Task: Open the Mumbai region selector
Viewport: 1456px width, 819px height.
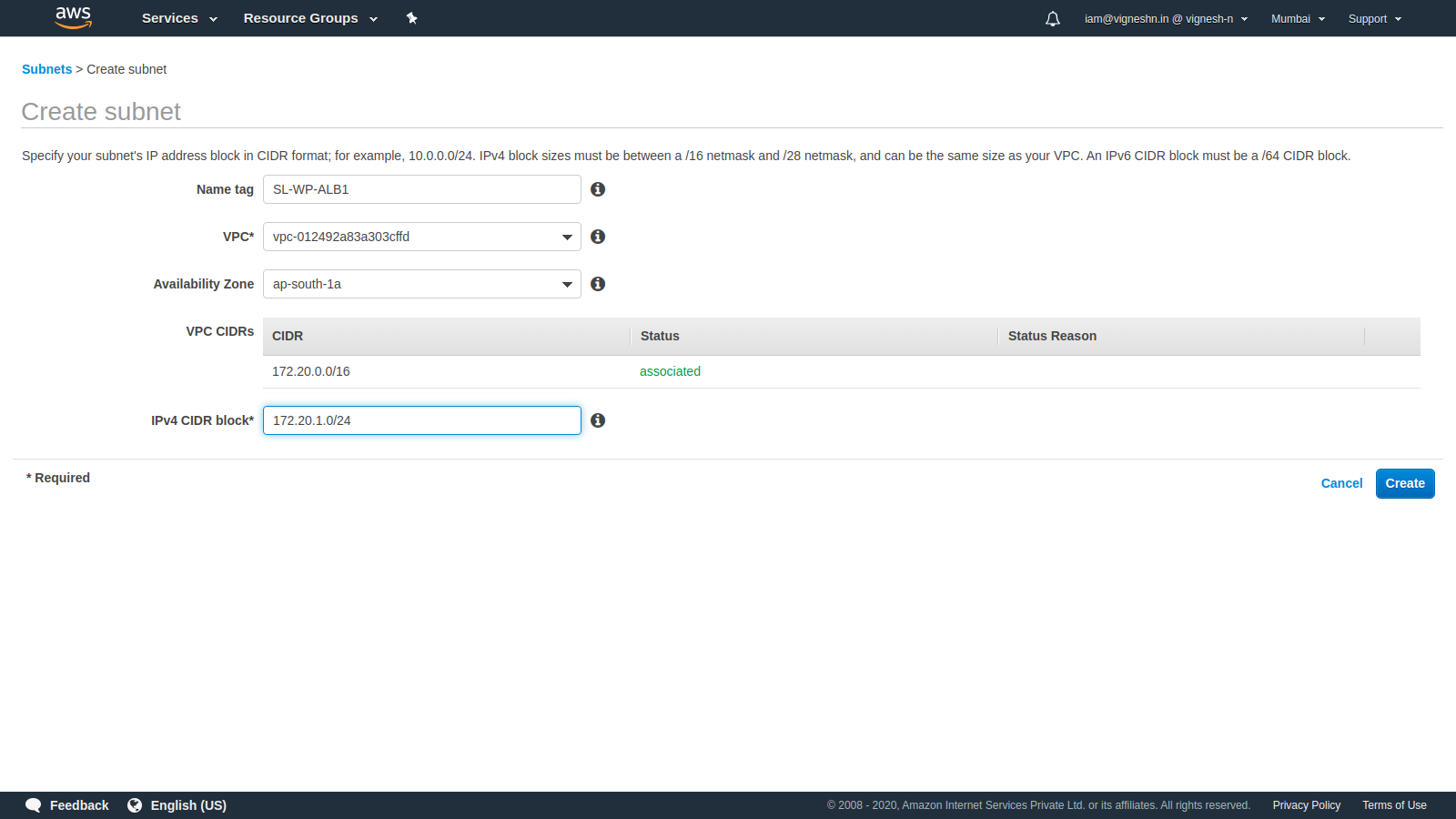Action: tap(1298, 18)
